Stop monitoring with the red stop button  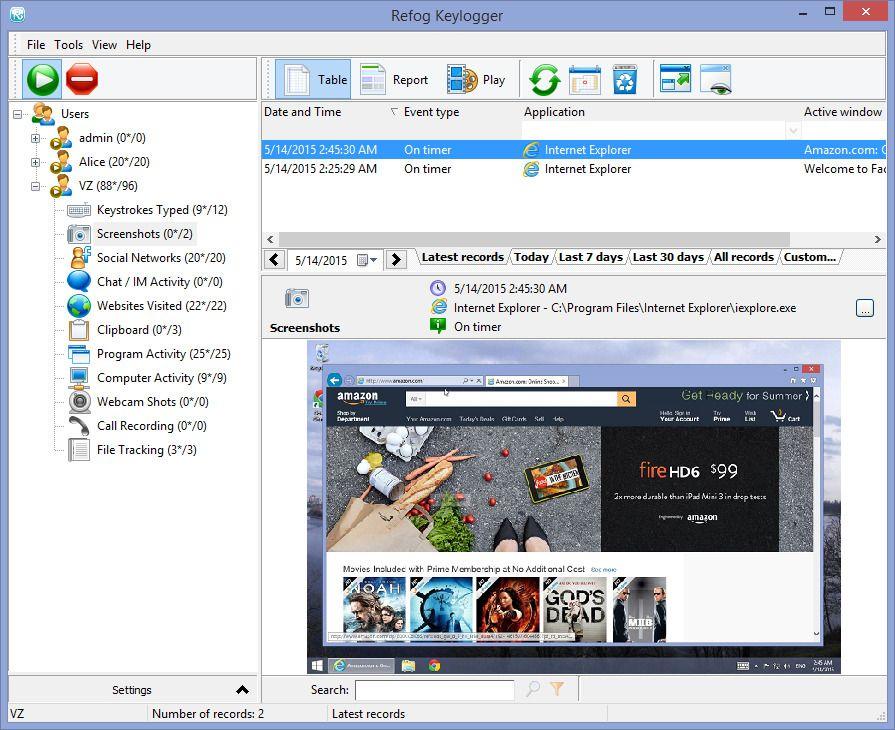pyautogui.click(x=82, y=79)
